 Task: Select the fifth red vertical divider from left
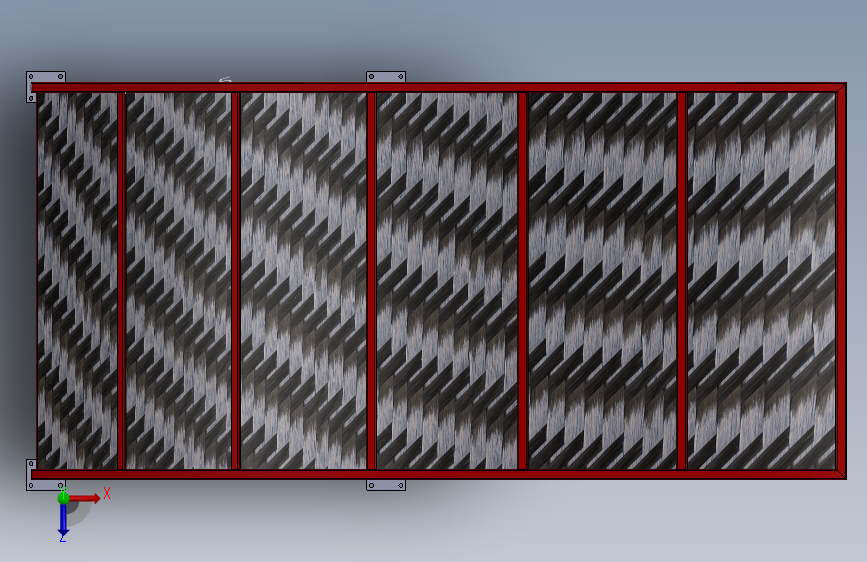point(682,281)
